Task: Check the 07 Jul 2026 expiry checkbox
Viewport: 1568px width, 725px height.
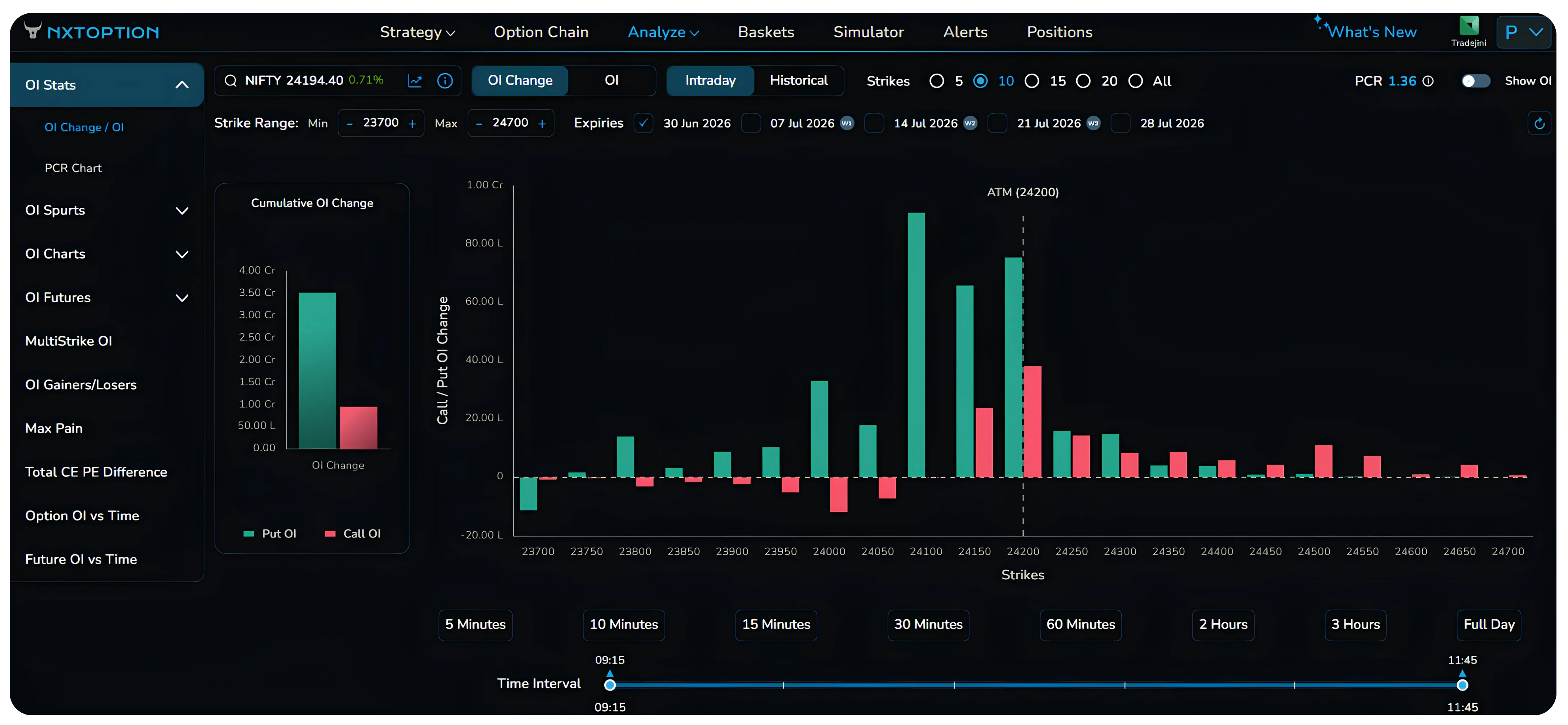Action: (x=751, y=123)
